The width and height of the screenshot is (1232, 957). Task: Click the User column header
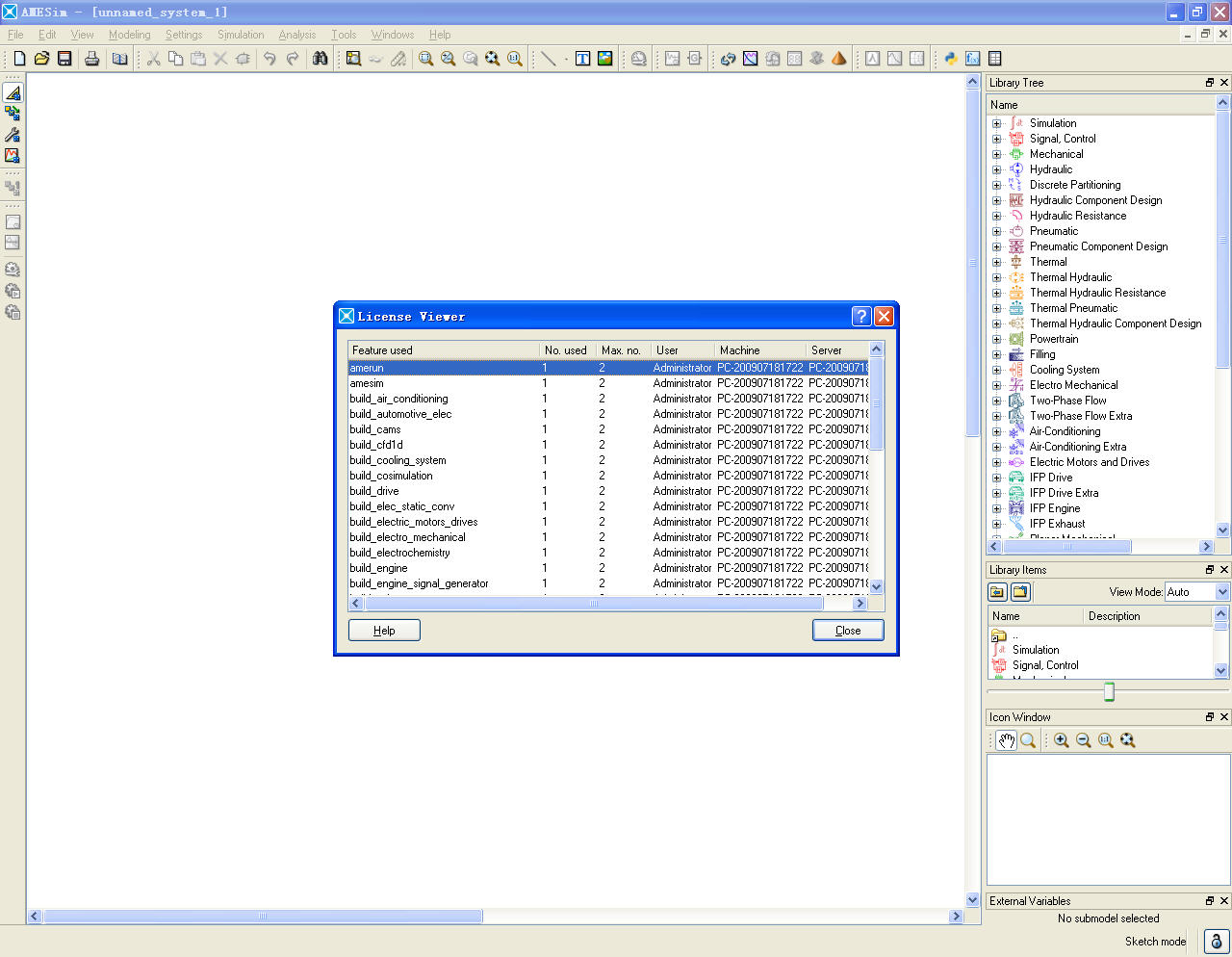682,350
